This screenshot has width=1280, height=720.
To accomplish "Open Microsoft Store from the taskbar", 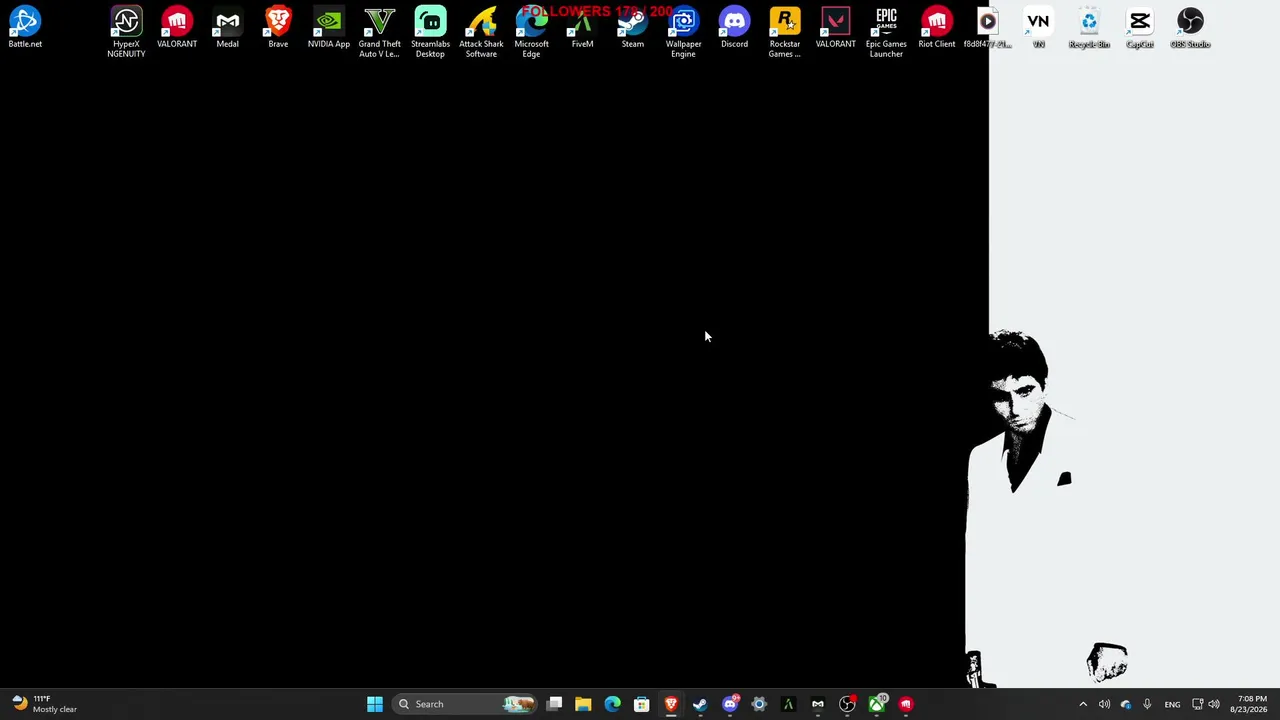I will click(642, 704).
